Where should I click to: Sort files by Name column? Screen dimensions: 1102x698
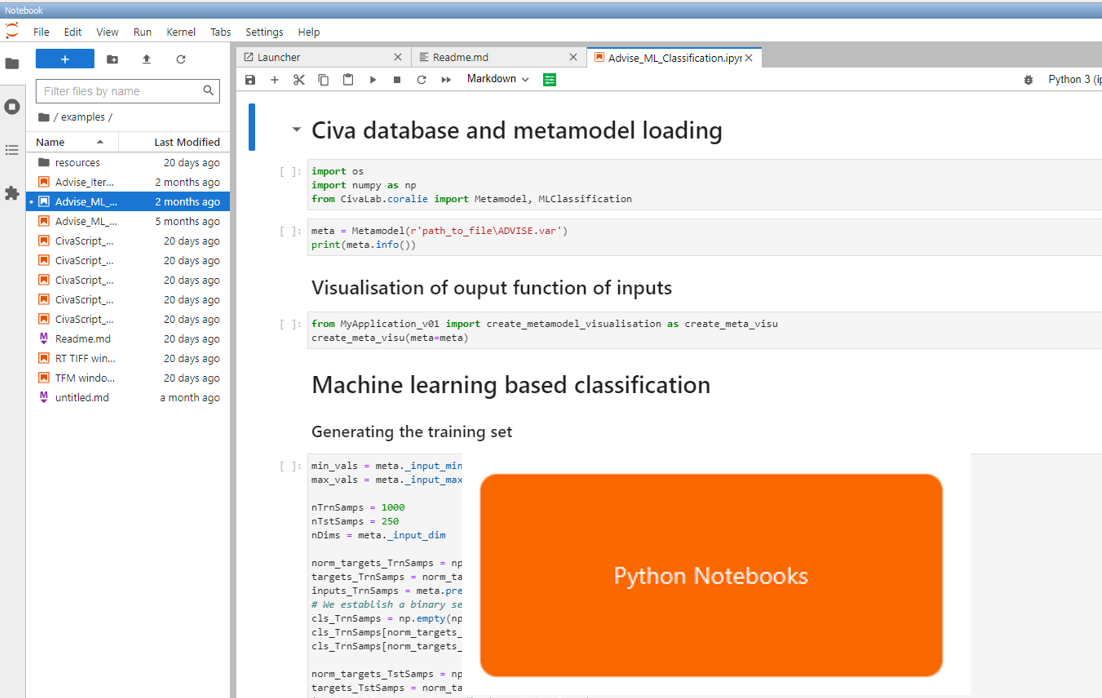[x=72, y=142]
